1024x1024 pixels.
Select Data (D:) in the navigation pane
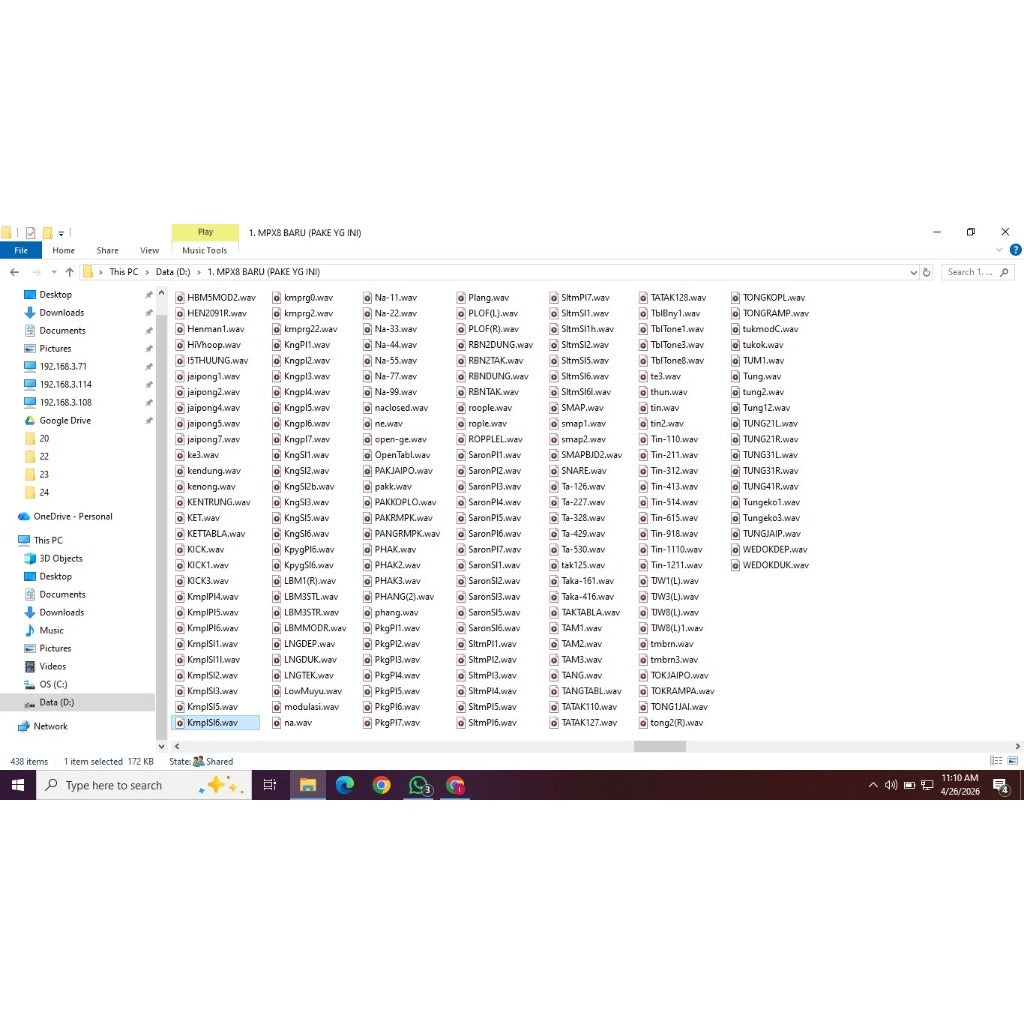click(56, 703)
